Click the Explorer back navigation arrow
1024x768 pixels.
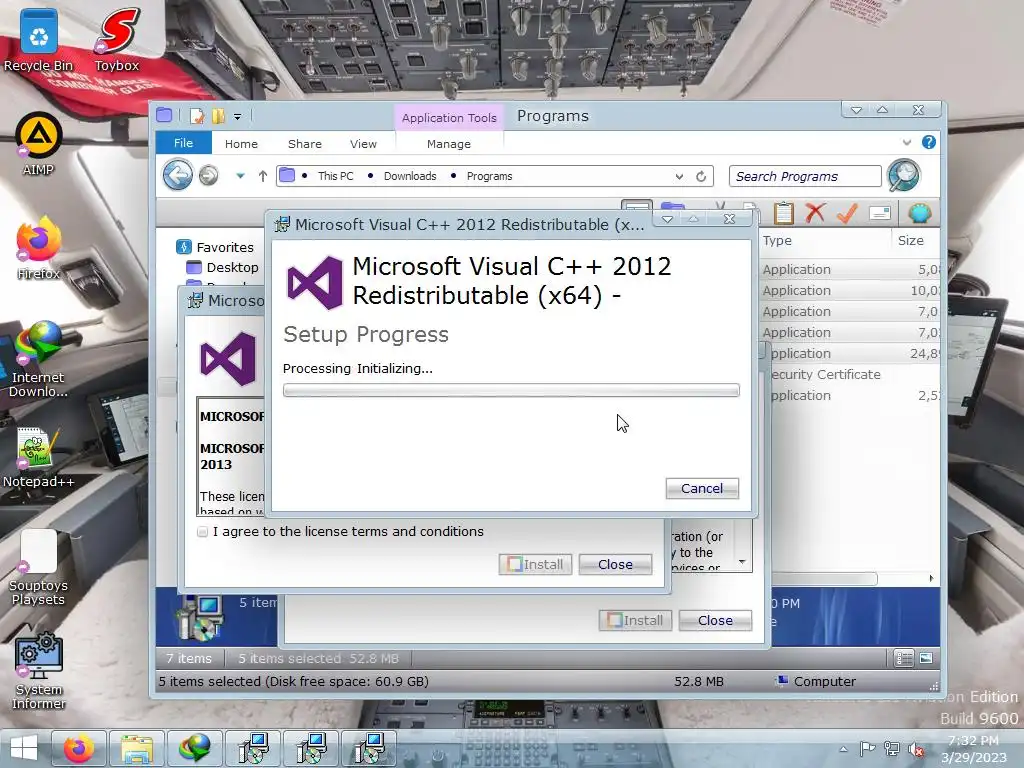pos(178,175)
